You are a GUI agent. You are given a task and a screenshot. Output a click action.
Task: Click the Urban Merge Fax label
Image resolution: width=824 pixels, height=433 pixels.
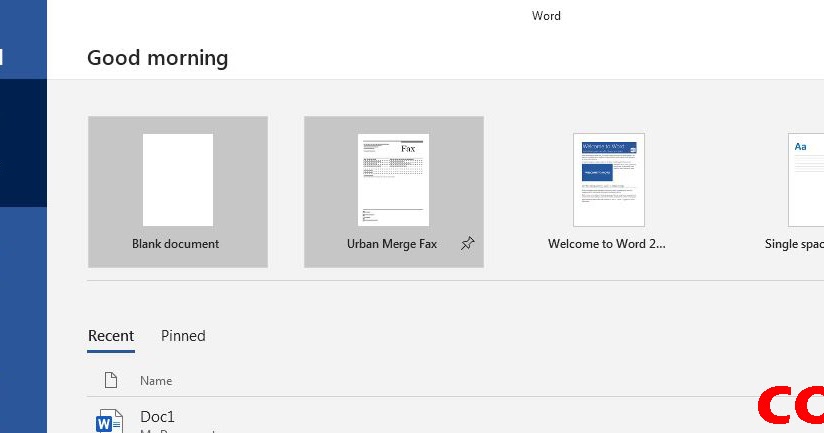[392, 244]
